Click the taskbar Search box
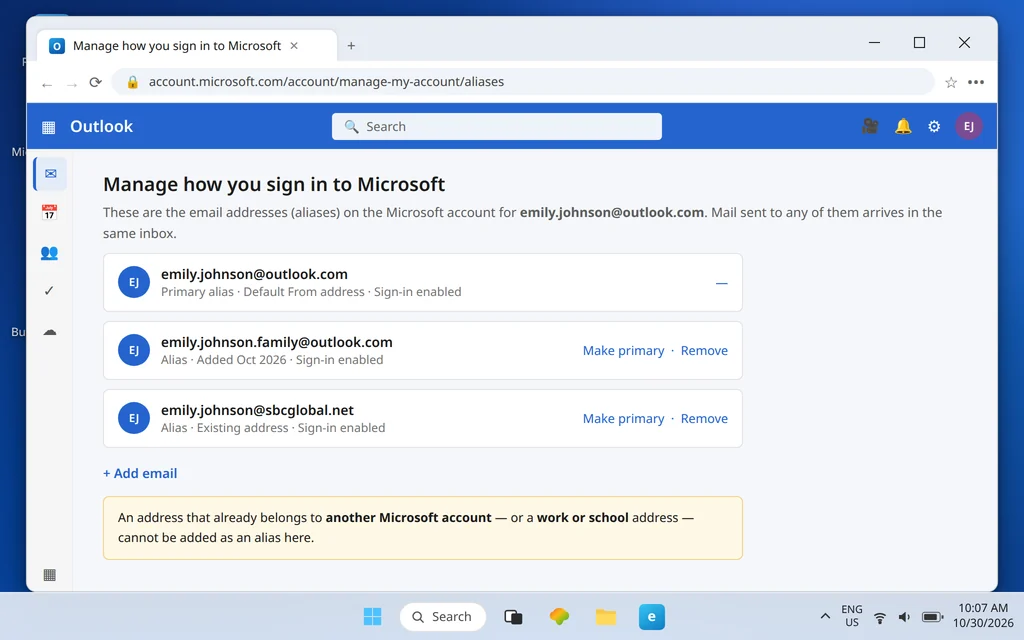The width and height of the screenshot is (1024, 640). pyautogui.click(x=443, y=616)
